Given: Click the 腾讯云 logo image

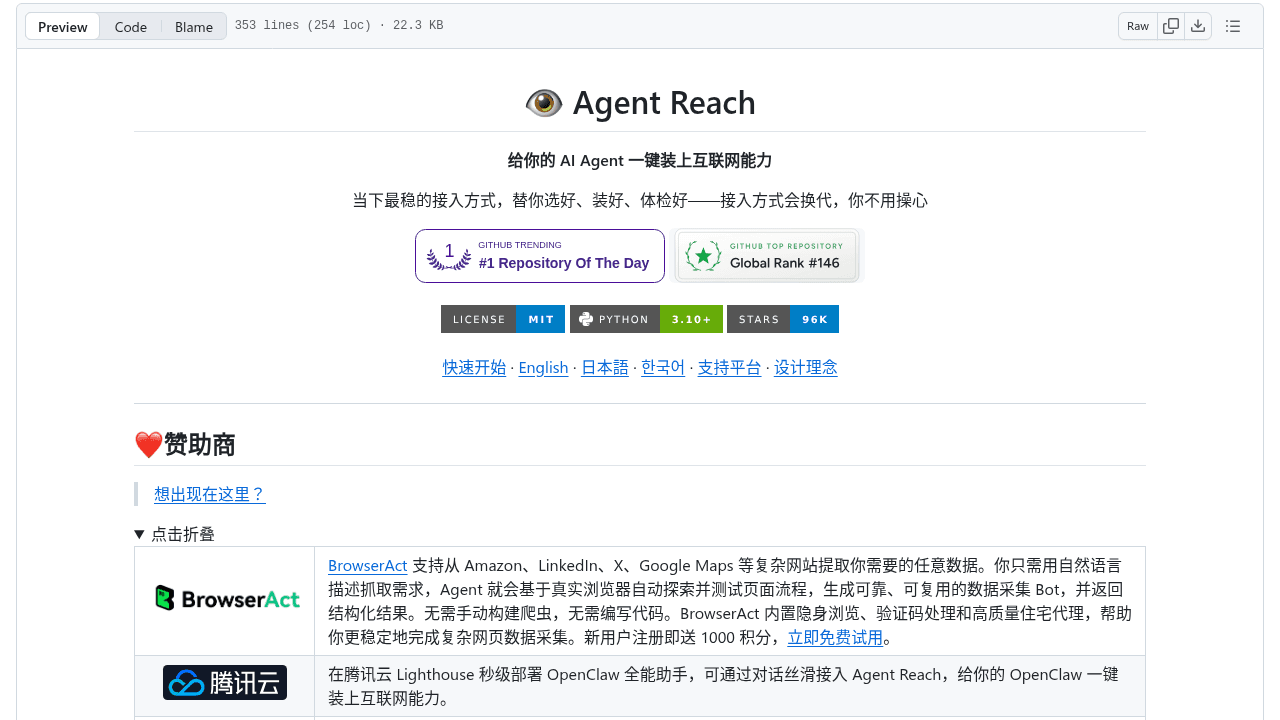Looking at the screenshot, I should point(225,683).
